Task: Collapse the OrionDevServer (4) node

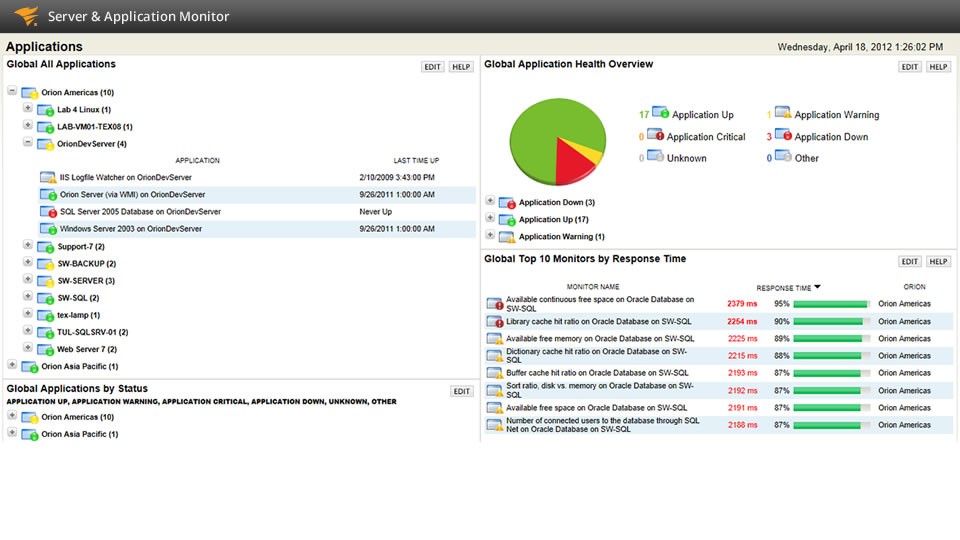Action: tap(28, 143)
